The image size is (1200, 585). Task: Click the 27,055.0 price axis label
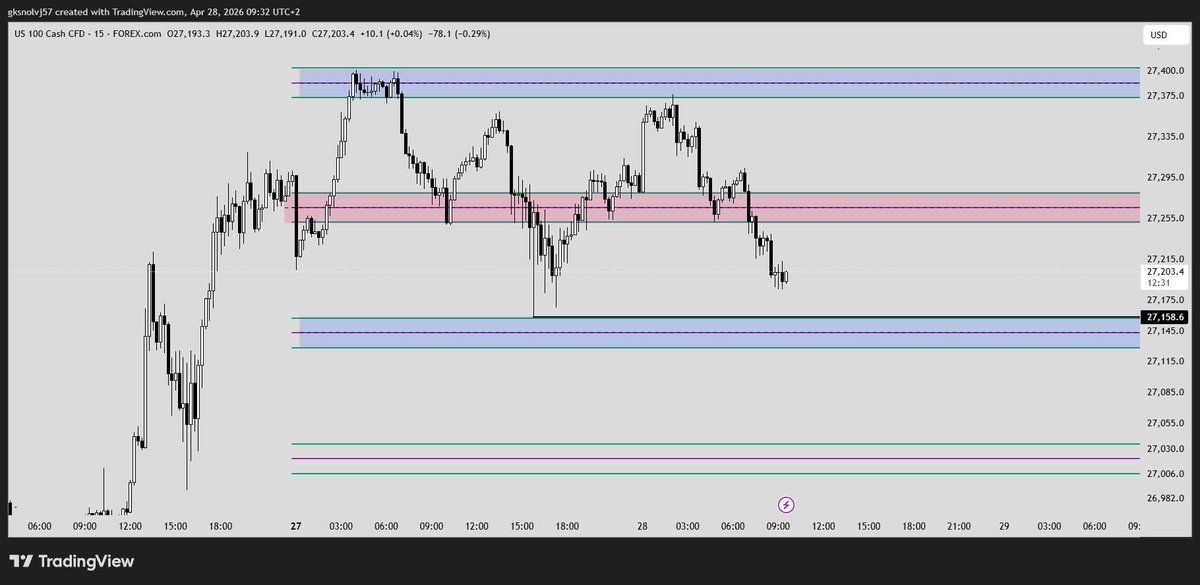(x=1166, y=424)
